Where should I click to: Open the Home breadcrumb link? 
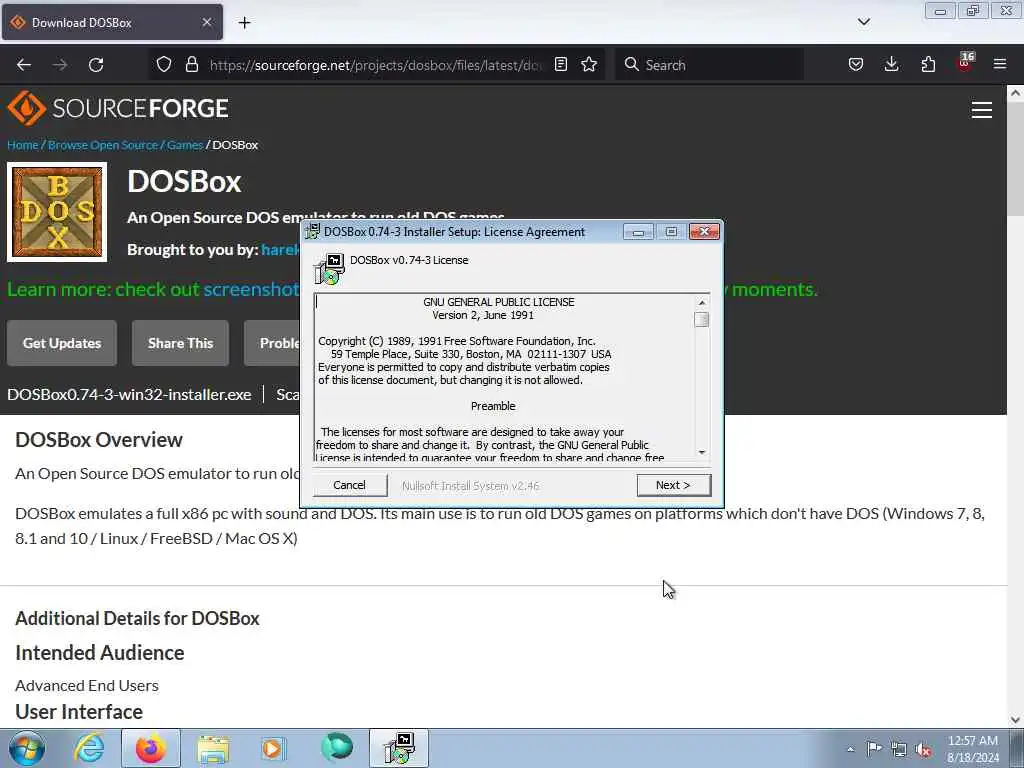point(22,145)
